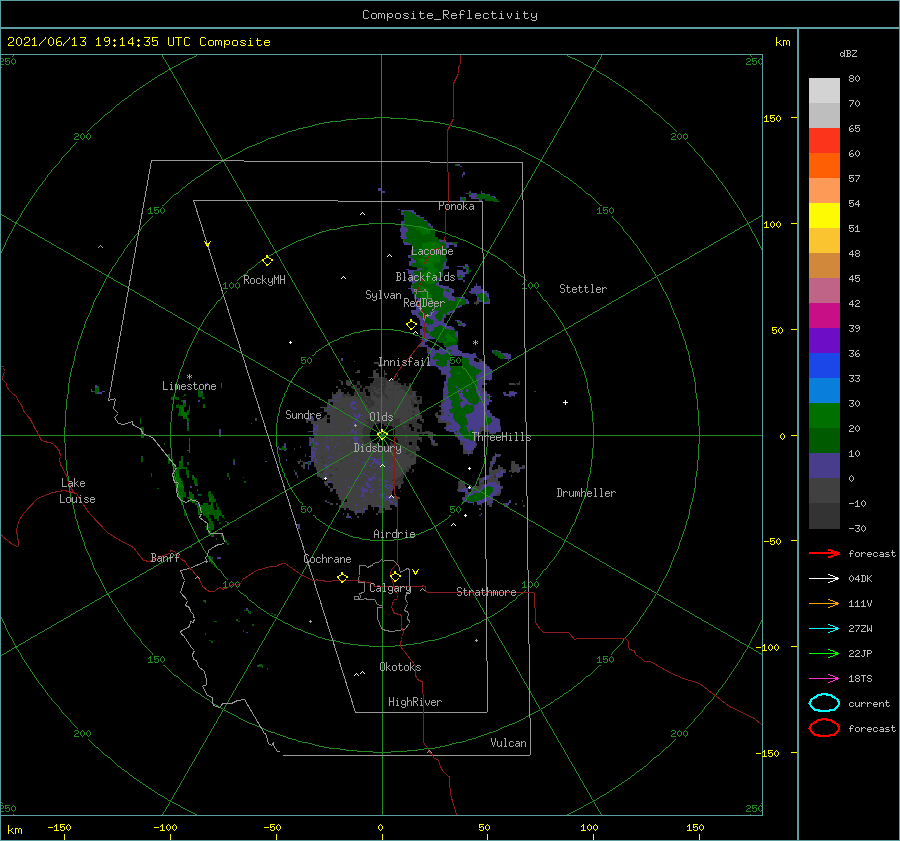
Task: Click the Didsbury town label
Action: 378,448
